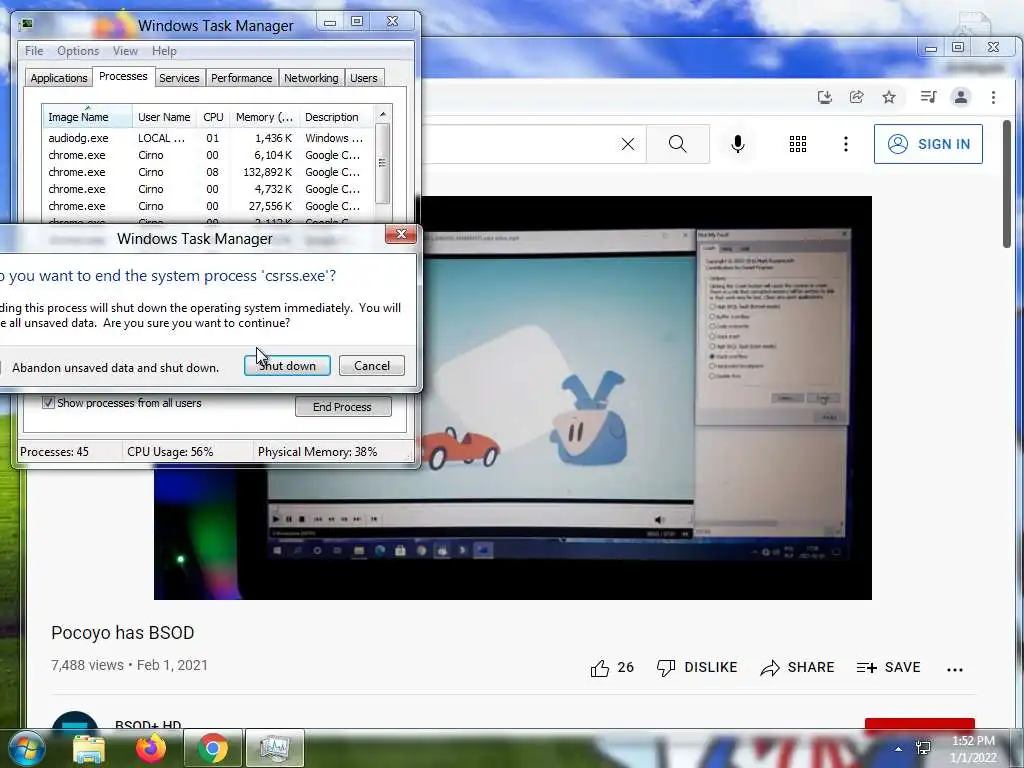This screenshot has height=768, width=1024.
Task: Open Chrome's download page icon
Action: (x=824, y=97)
